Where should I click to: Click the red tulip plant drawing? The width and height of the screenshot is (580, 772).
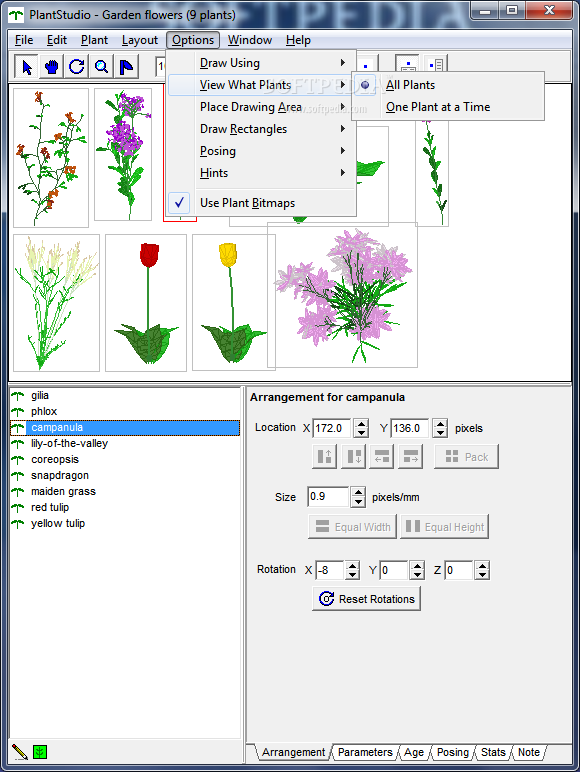tap(146, 303)
